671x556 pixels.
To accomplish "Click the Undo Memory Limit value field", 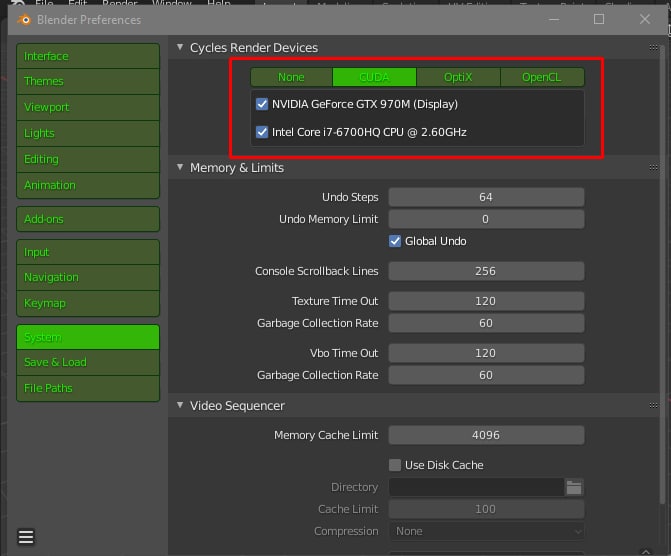I will click(486, 219).
